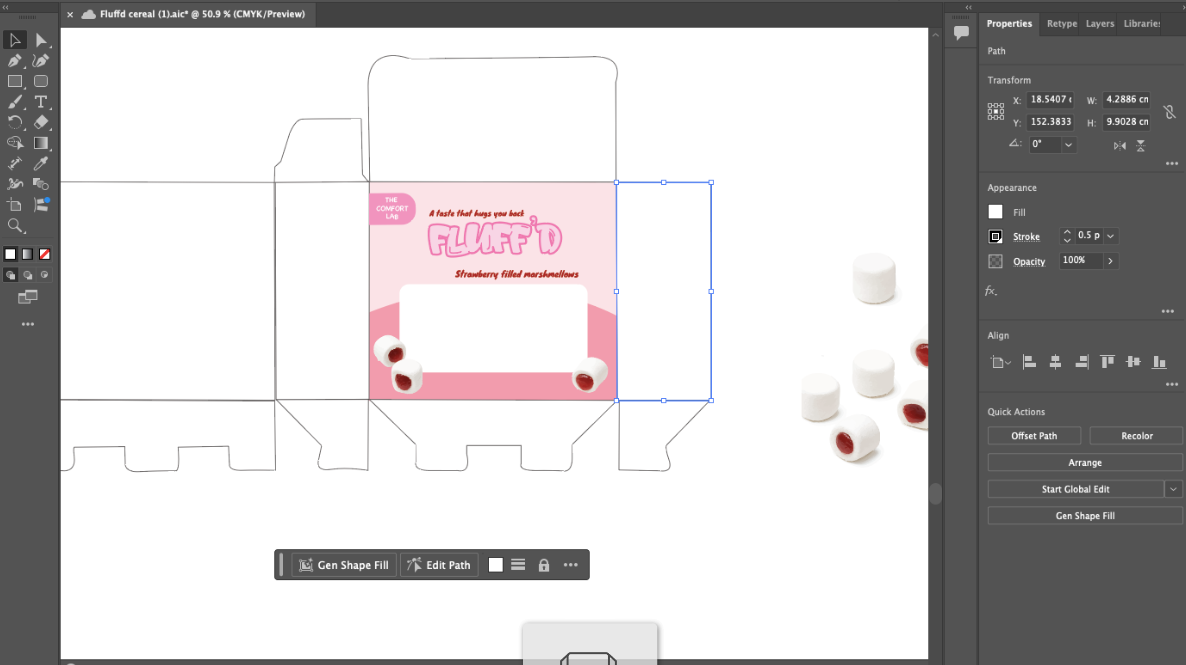This screenshot has height=665, width=1186.
Task: Select the Rounded Rectangle tool
Action: pyautogui.click(x=41, y=81)
